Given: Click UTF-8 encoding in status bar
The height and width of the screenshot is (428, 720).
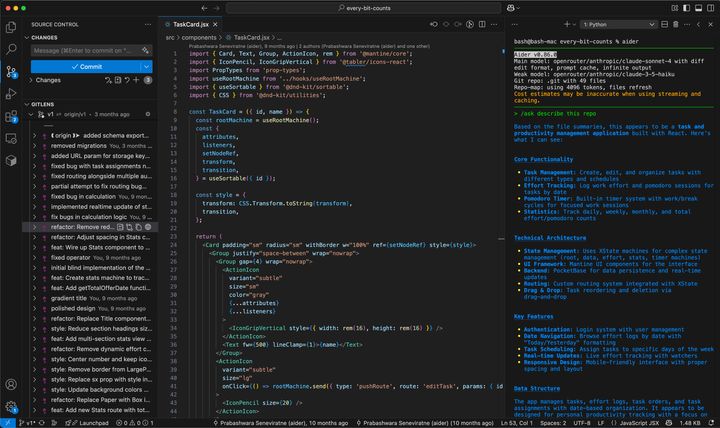Looking at the screenshot, I should click(582, 423).
